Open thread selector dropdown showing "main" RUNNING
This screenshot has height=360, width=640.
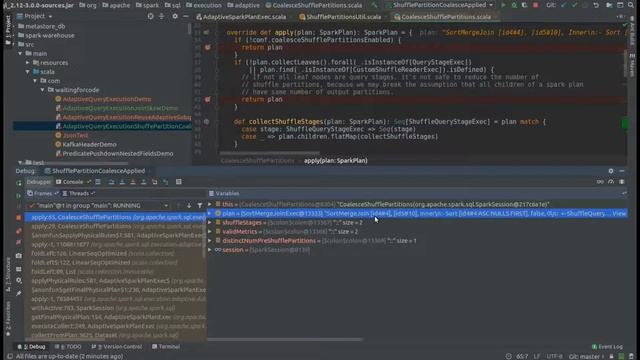tap(99, 206)
